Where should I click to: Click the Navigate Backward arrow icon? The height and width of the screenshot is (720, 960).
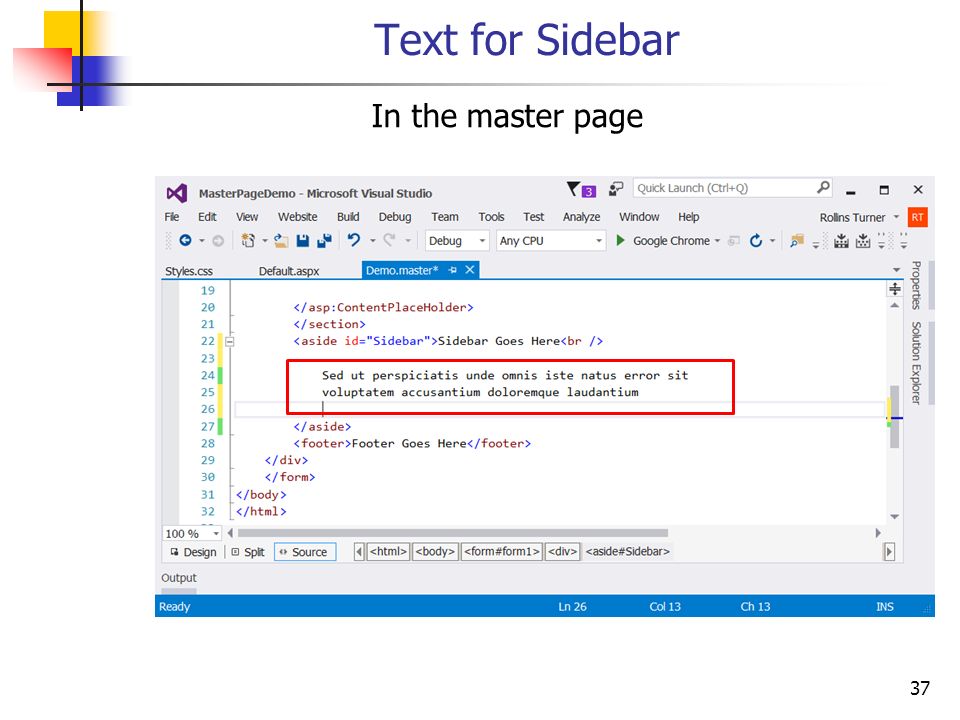[185, 241]
